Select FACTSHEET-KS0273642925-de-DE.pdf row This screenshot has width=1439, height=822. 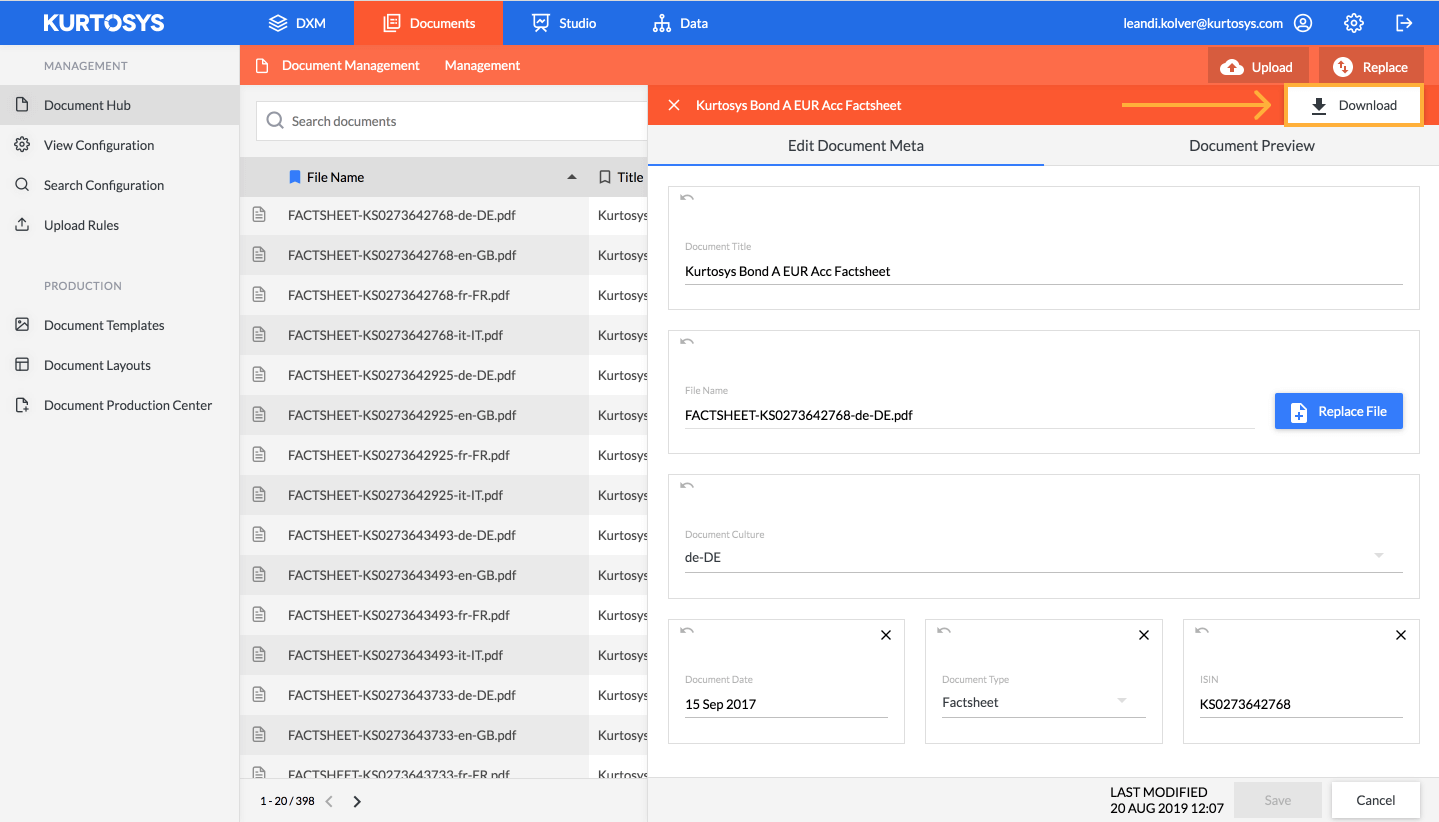444,375
